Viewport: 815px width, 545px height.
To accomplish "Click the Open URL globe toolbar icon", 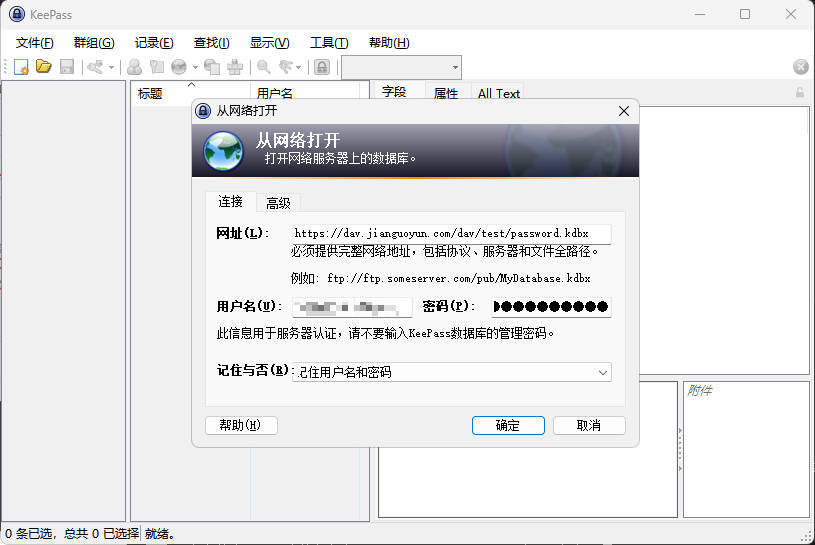I will click(179, 67).
